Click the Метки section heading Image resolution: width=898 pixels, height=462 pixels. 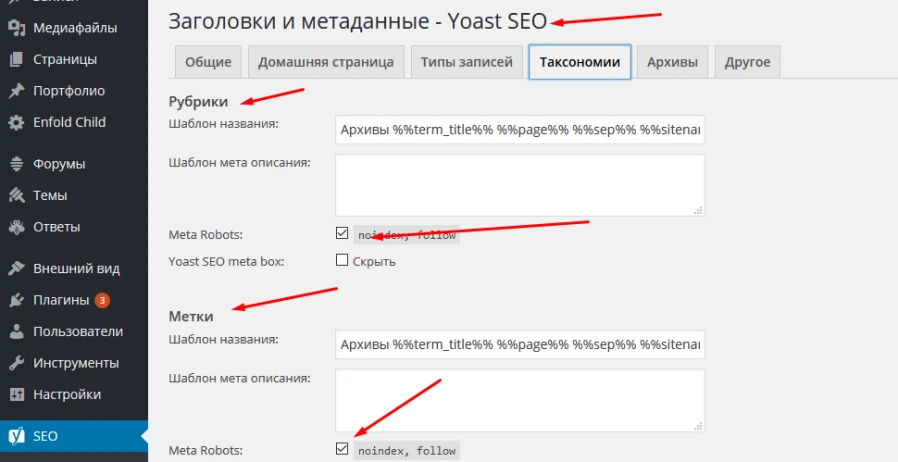tap(191, 317)
